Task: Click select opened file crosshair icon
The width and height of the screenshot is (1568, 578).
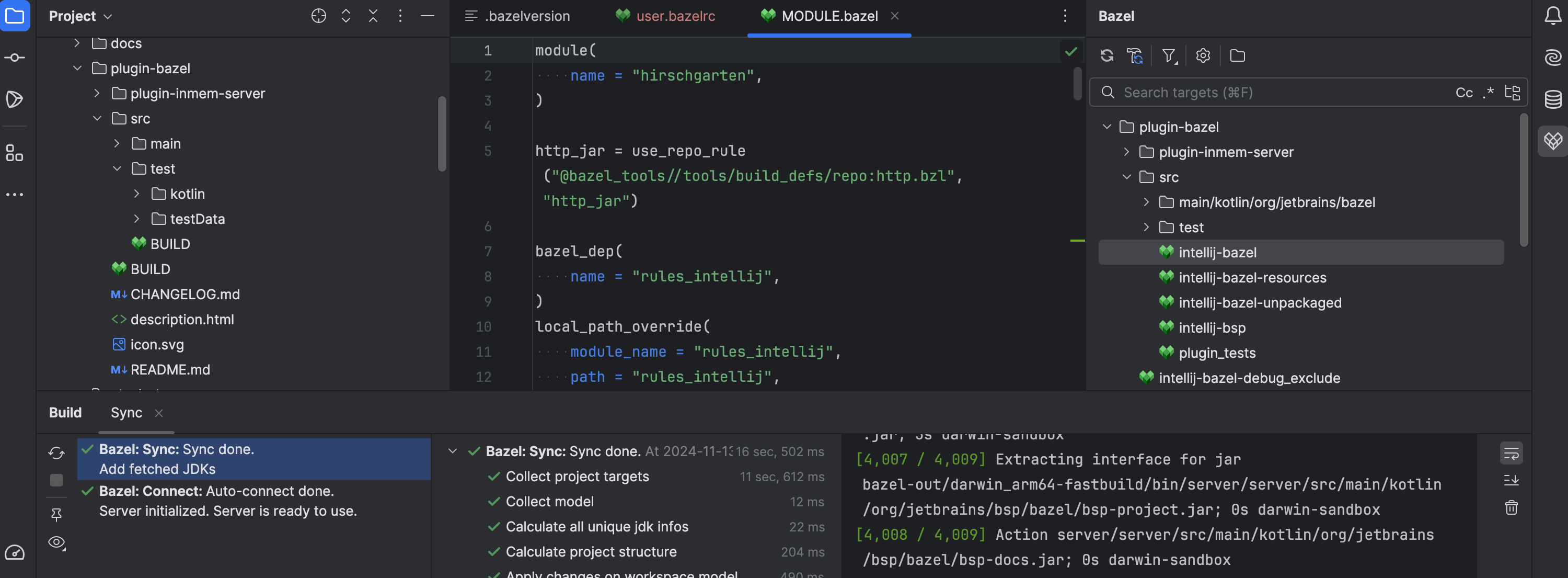Action: tap(318, 16)
